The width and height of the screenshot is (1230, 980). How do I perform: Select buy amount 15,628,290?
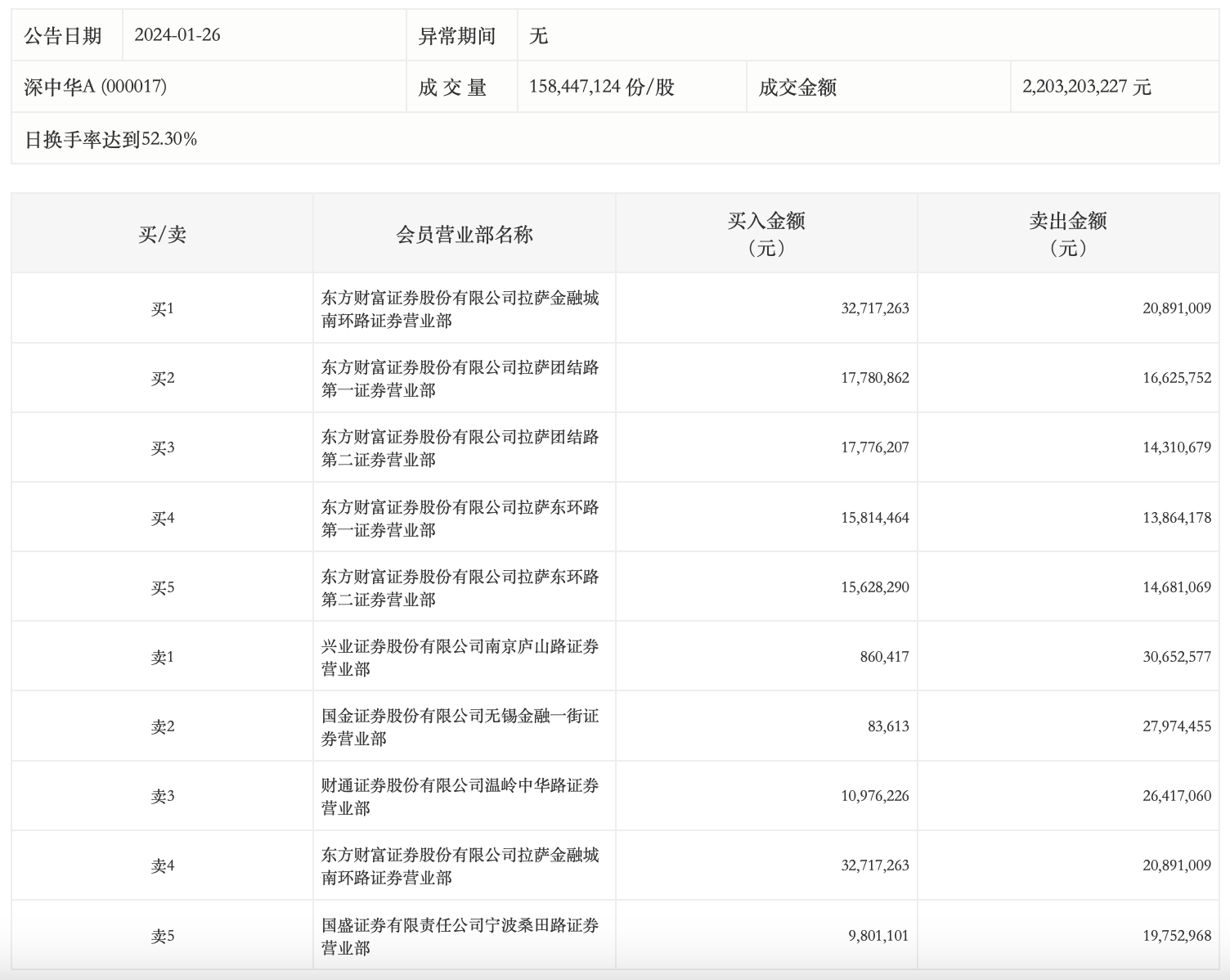point(874,587)
